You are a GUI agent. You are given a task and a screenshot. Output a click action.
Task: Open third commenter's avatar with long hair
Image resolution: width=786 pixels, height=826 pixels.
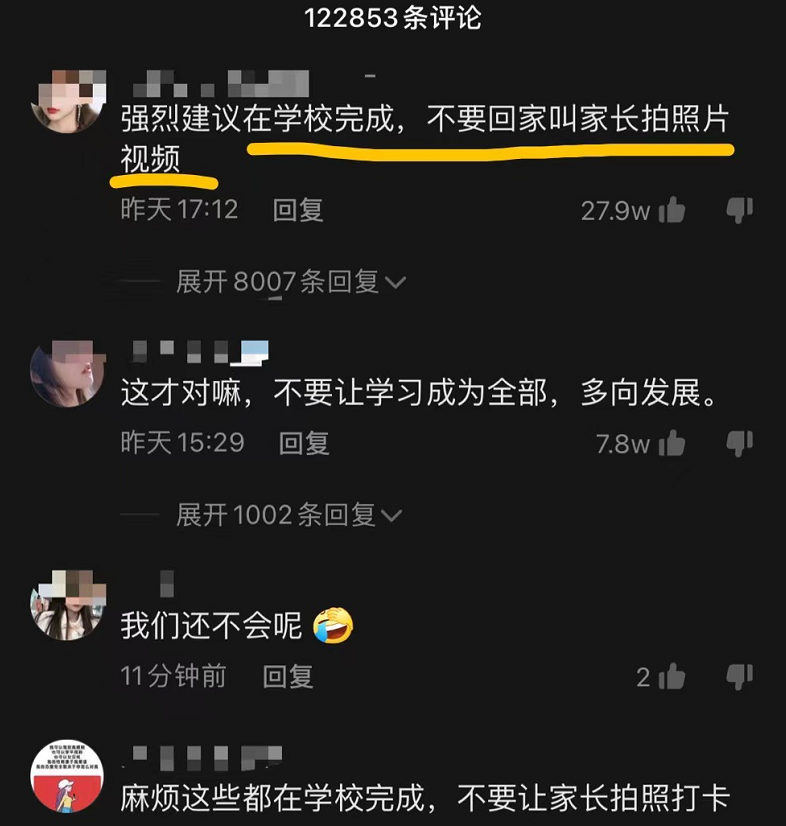pos(67,605)
